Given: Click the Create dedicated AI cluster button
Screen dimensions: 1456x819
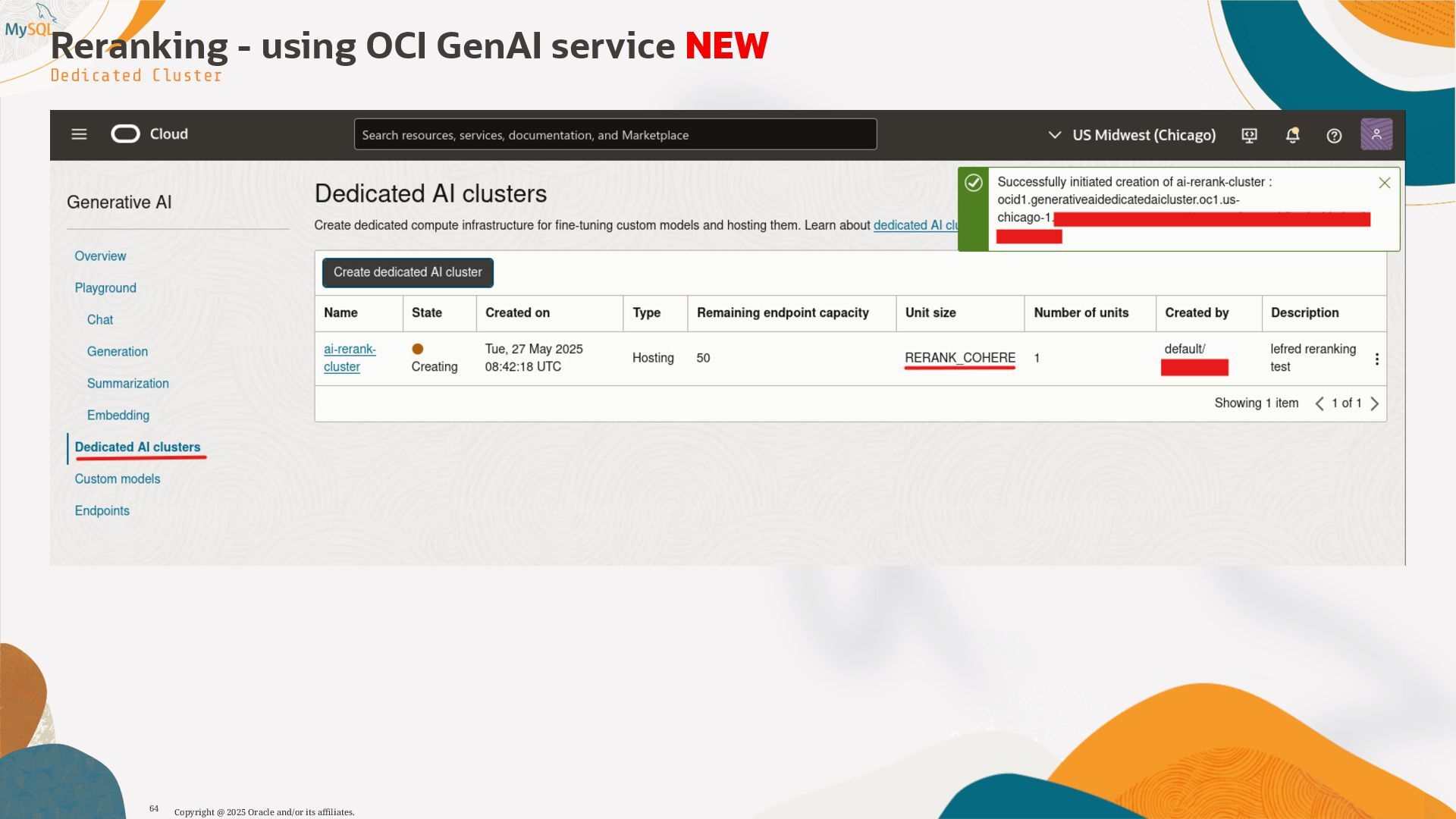Looking at the screenshot, I should pyautogui.click(x=407, y=272).
